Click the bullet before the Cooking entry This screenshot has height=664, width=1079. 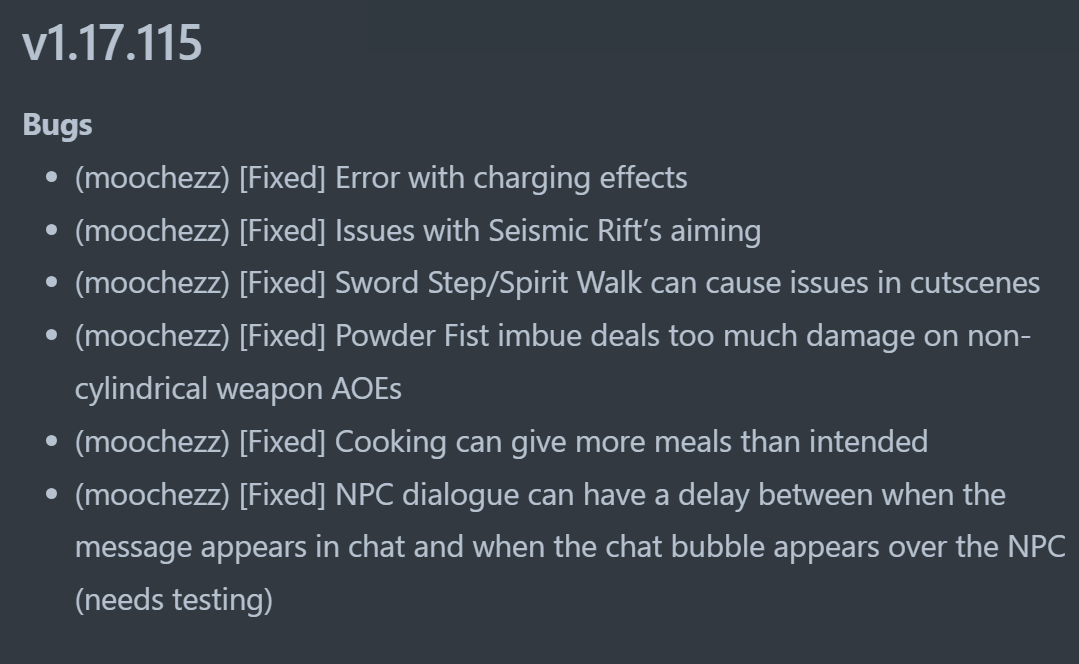52,442
